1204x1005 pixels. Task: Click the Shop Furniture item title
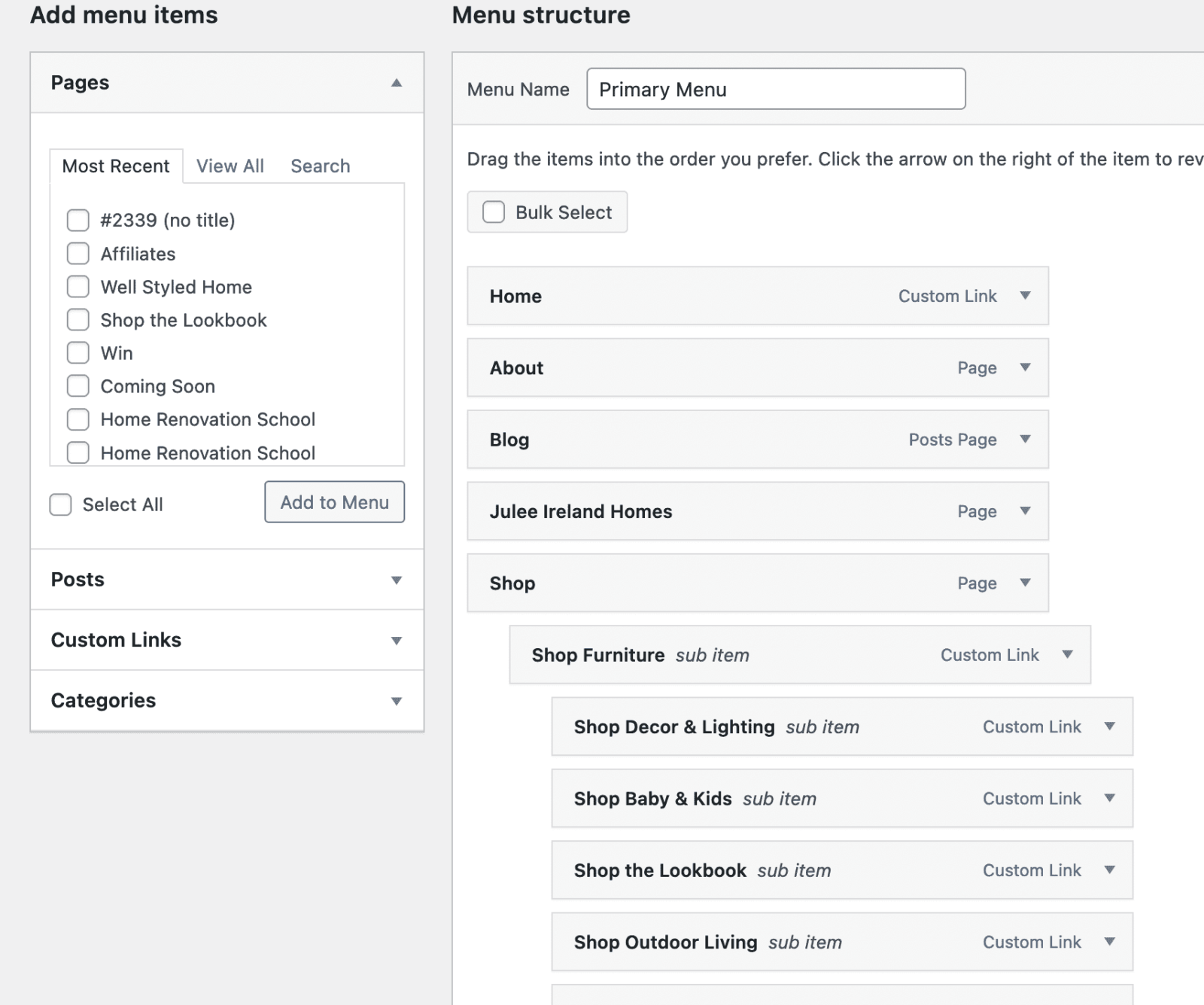598,655
